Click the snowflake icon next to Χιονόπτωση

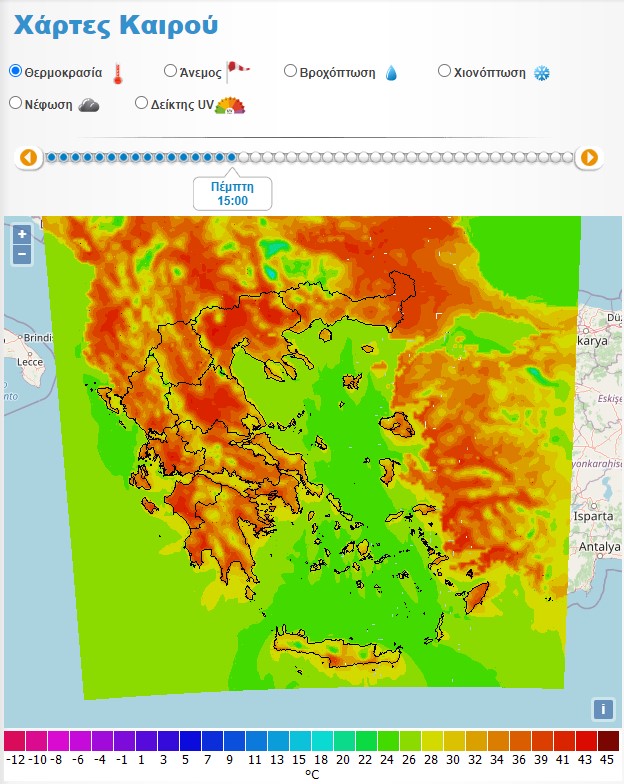pyautogui.click(x=542, y=73)
